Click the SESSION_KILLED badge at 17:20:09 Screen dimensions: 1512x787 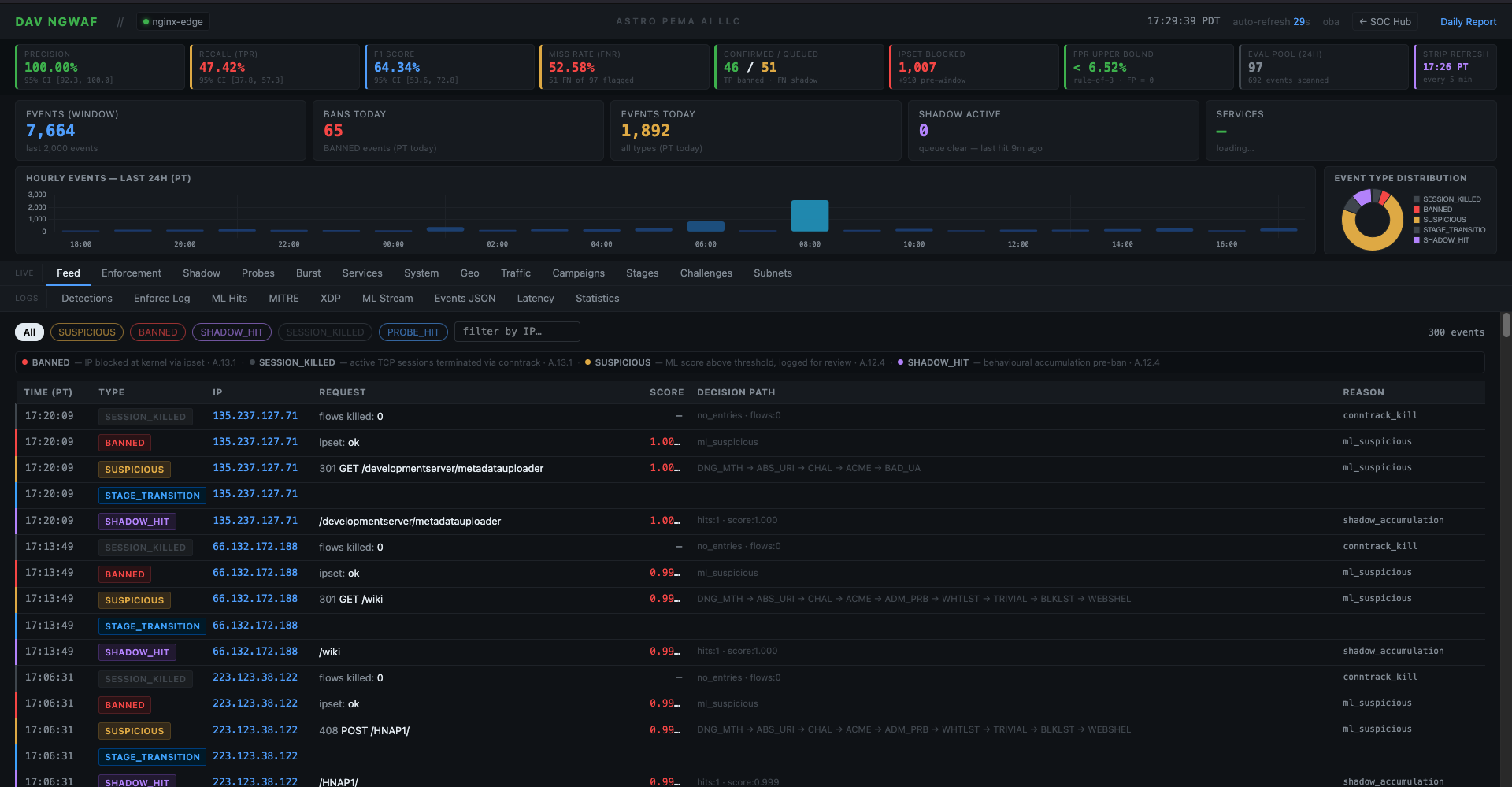pos(146,417)
